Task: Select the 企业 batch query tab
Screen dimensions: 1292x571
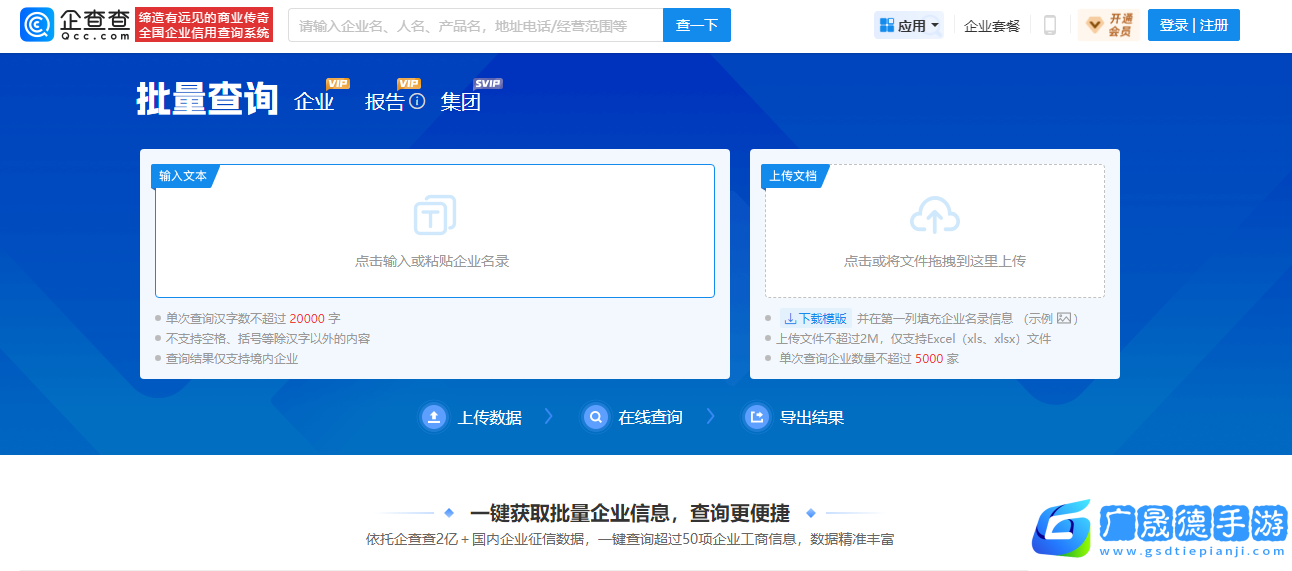Action: pyautogui.click(x=314, y=101)
